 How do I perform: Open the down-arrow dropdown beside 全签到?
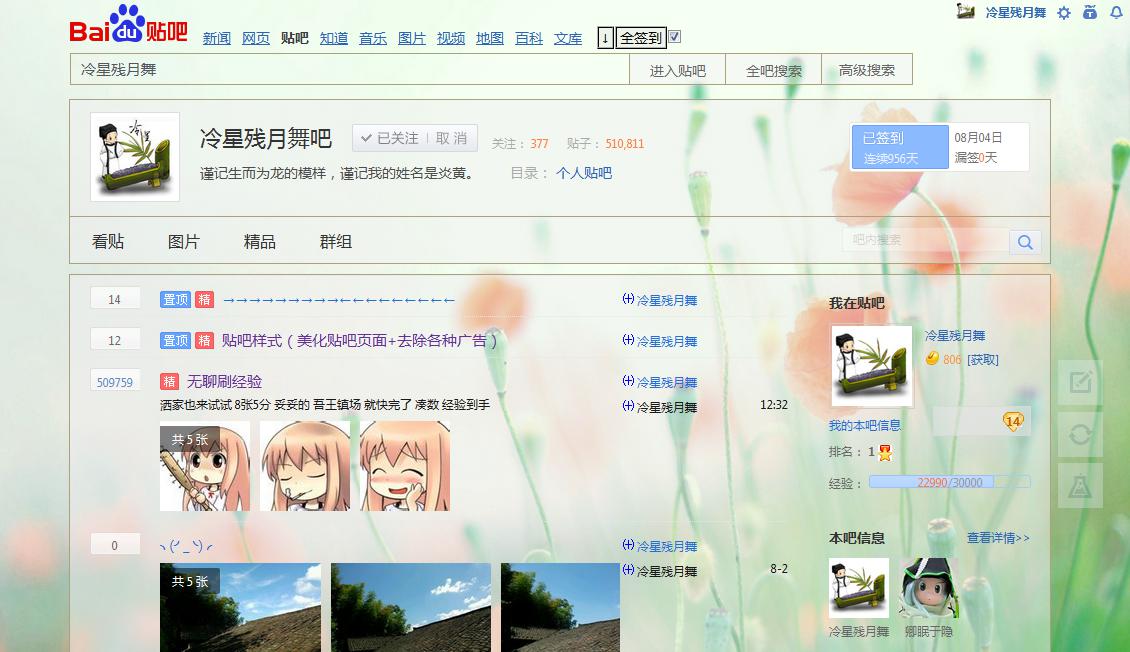pyautogui.click(x=605, y=36)
